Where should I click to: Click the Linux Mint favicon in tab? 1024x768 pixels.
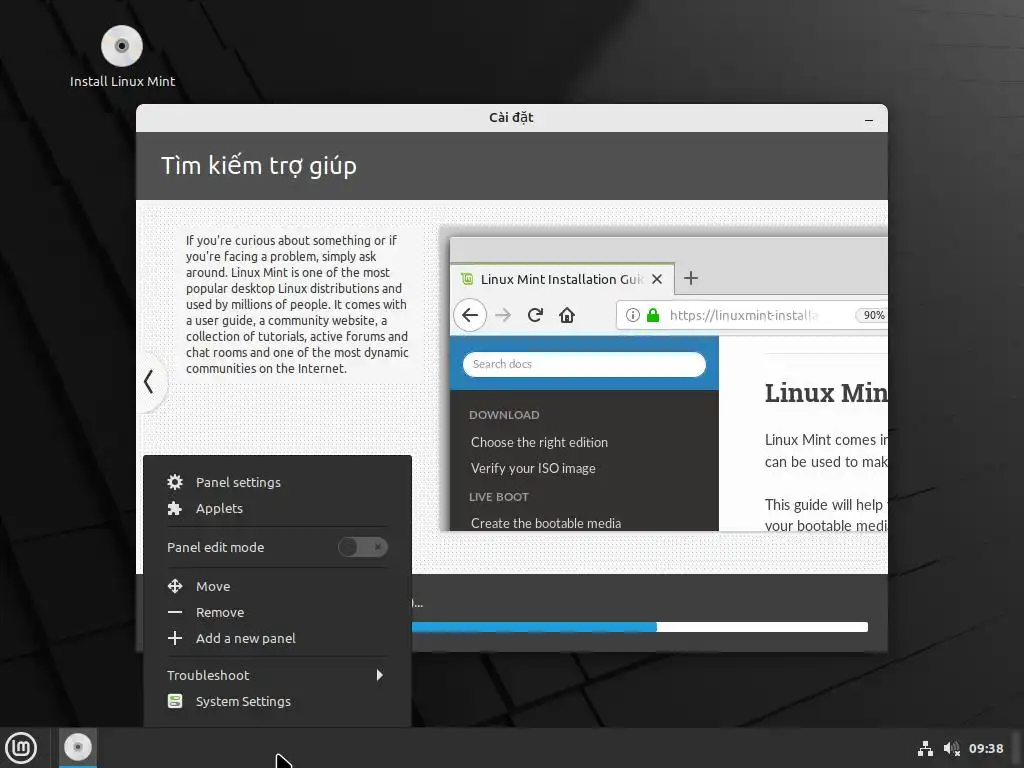(467, 279)
